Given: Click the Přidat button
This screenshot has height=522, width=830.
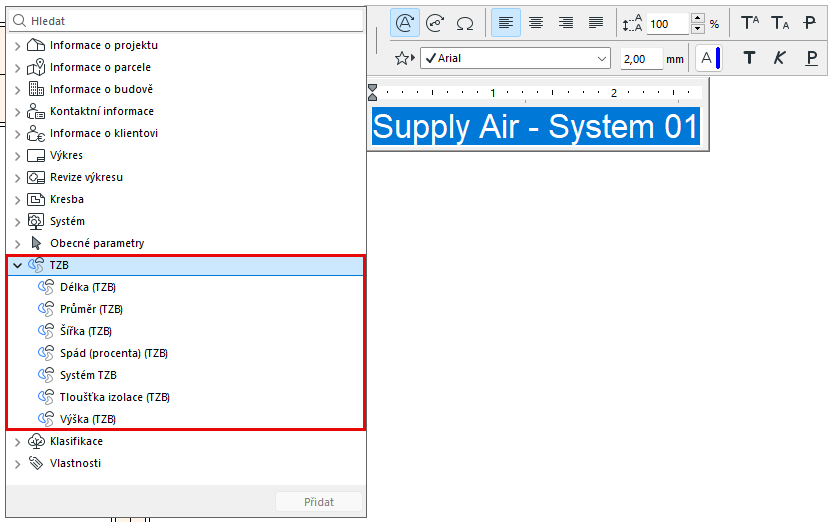Looking at the screenshot, I should click(x=319, y=502).
